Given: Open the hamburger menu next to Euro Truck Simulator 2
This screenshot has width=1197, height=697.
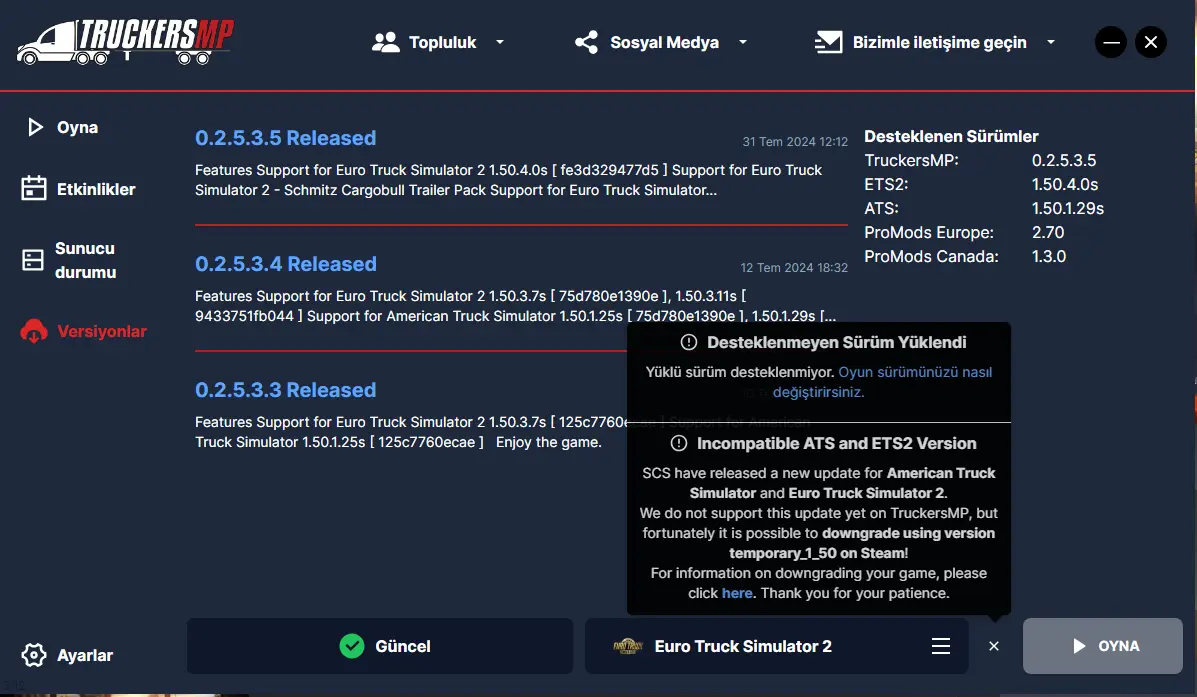Looking at the screenshot, I should point(940,646).
